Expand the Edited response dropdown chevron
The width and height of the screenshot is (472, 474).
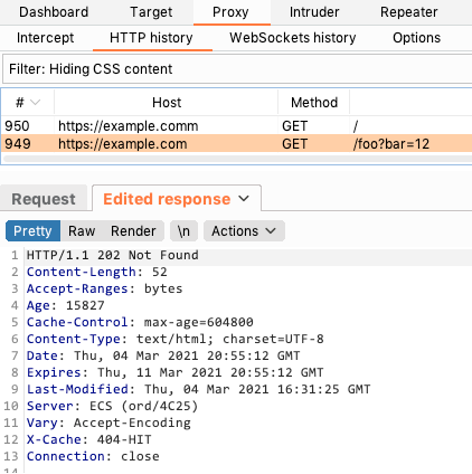[244, 199]
